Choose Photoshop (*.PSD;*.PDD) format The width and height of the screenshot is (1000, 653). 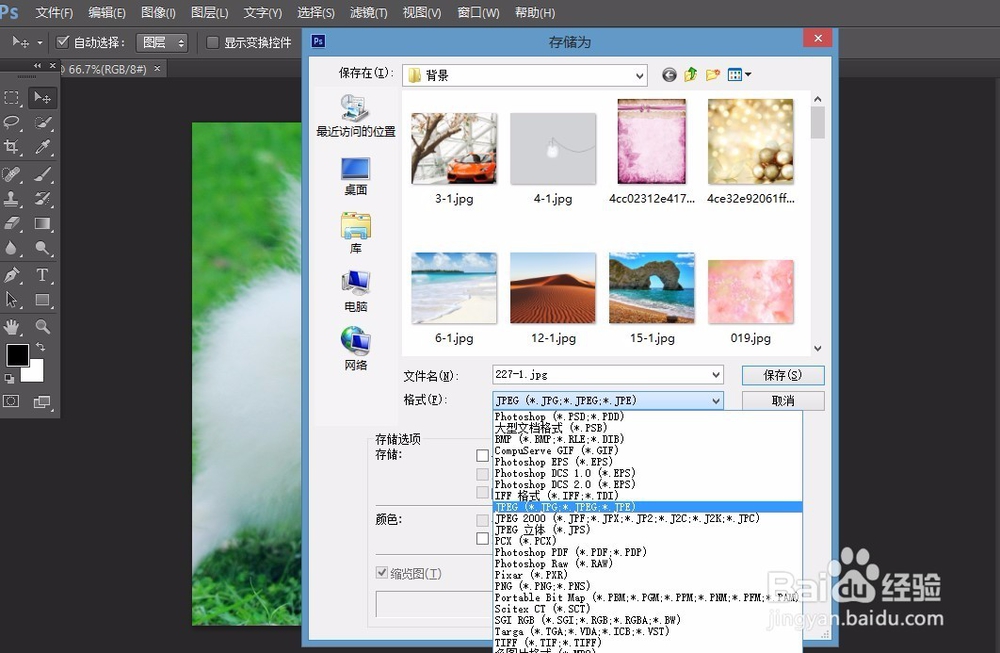click(x=559, y=416)
